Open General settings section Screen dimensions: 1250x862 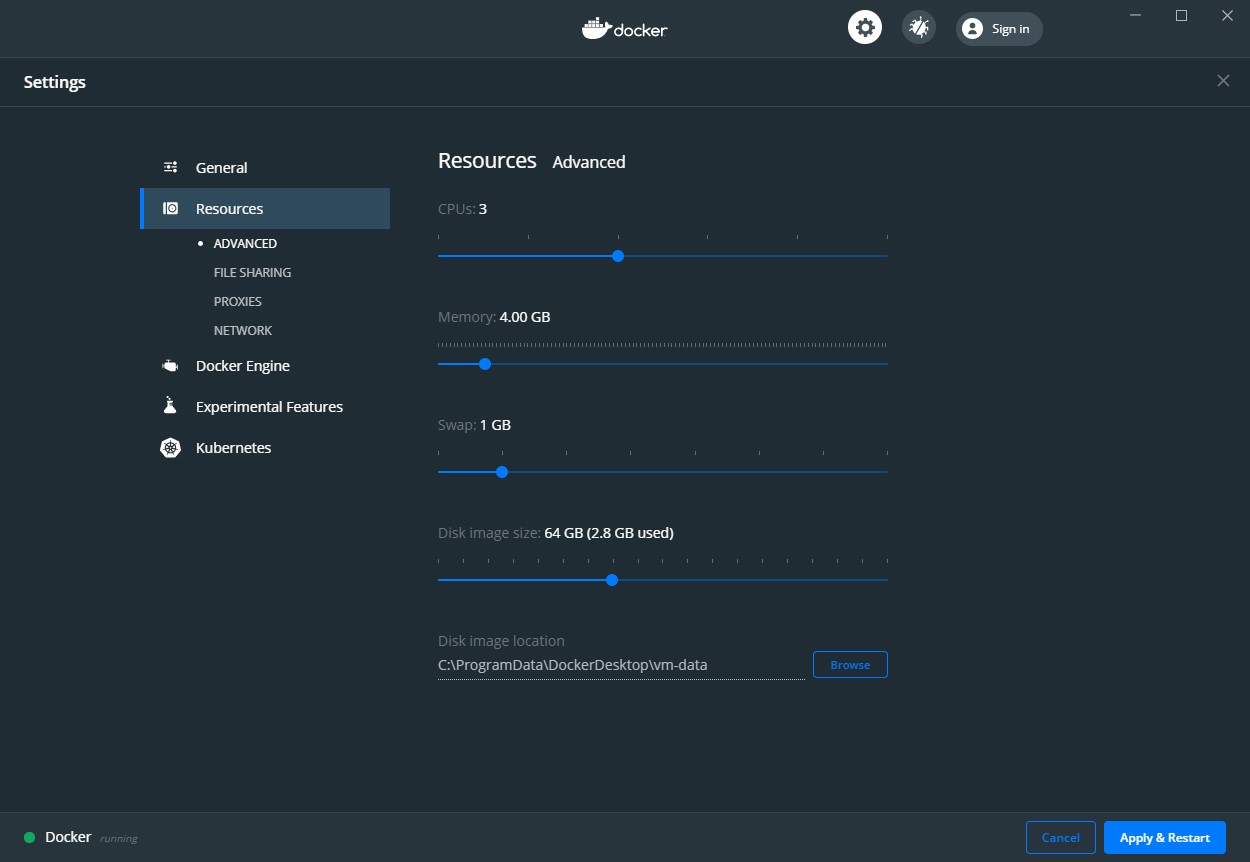pyautogui.click(x=221, y=168)
